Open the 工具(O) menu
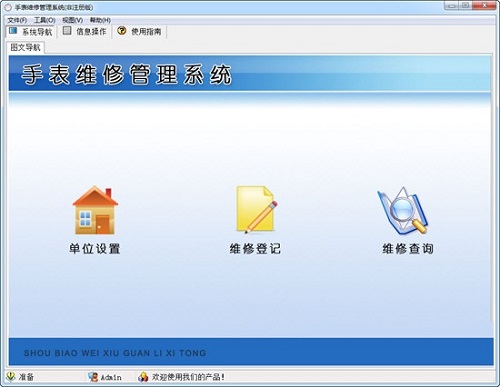This screenshot has width=500, height=387. pyautogui.click(x=45, y=20)
